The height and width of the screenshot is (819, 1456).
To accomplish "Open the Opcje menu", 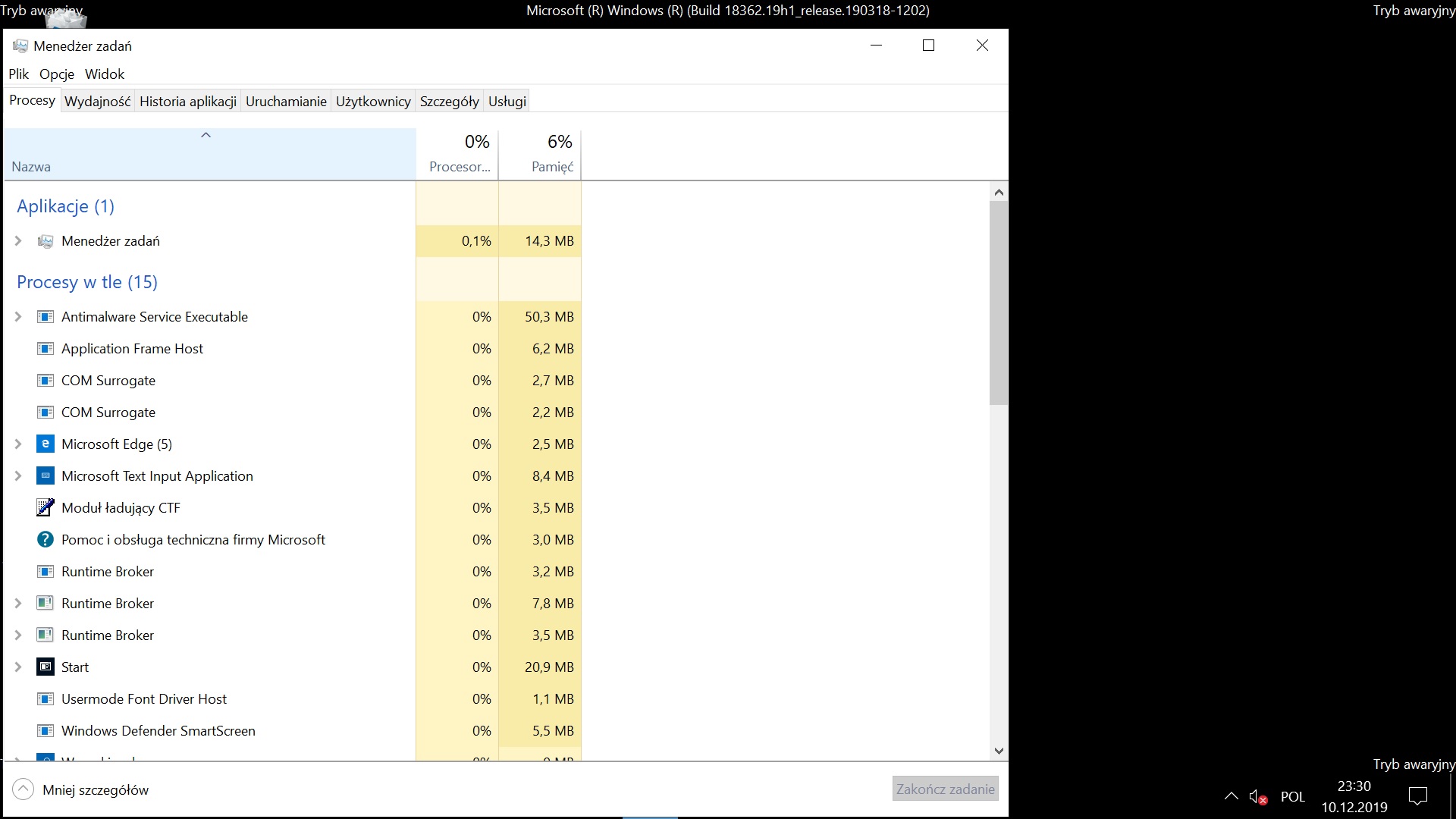I will point(57,74).
